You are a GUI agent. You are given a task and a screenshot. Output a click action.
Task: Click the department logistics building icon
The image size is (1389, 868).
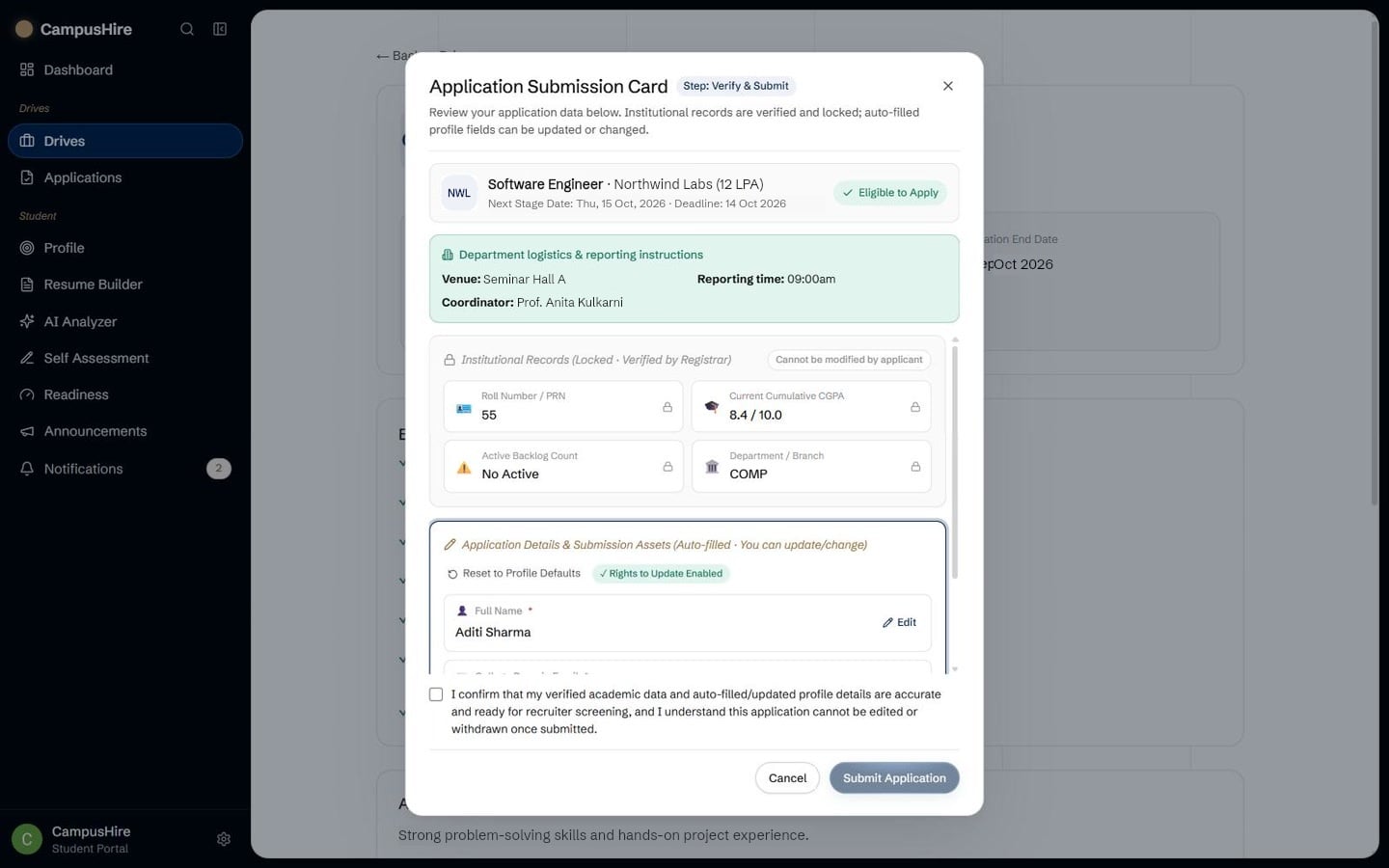448,255
